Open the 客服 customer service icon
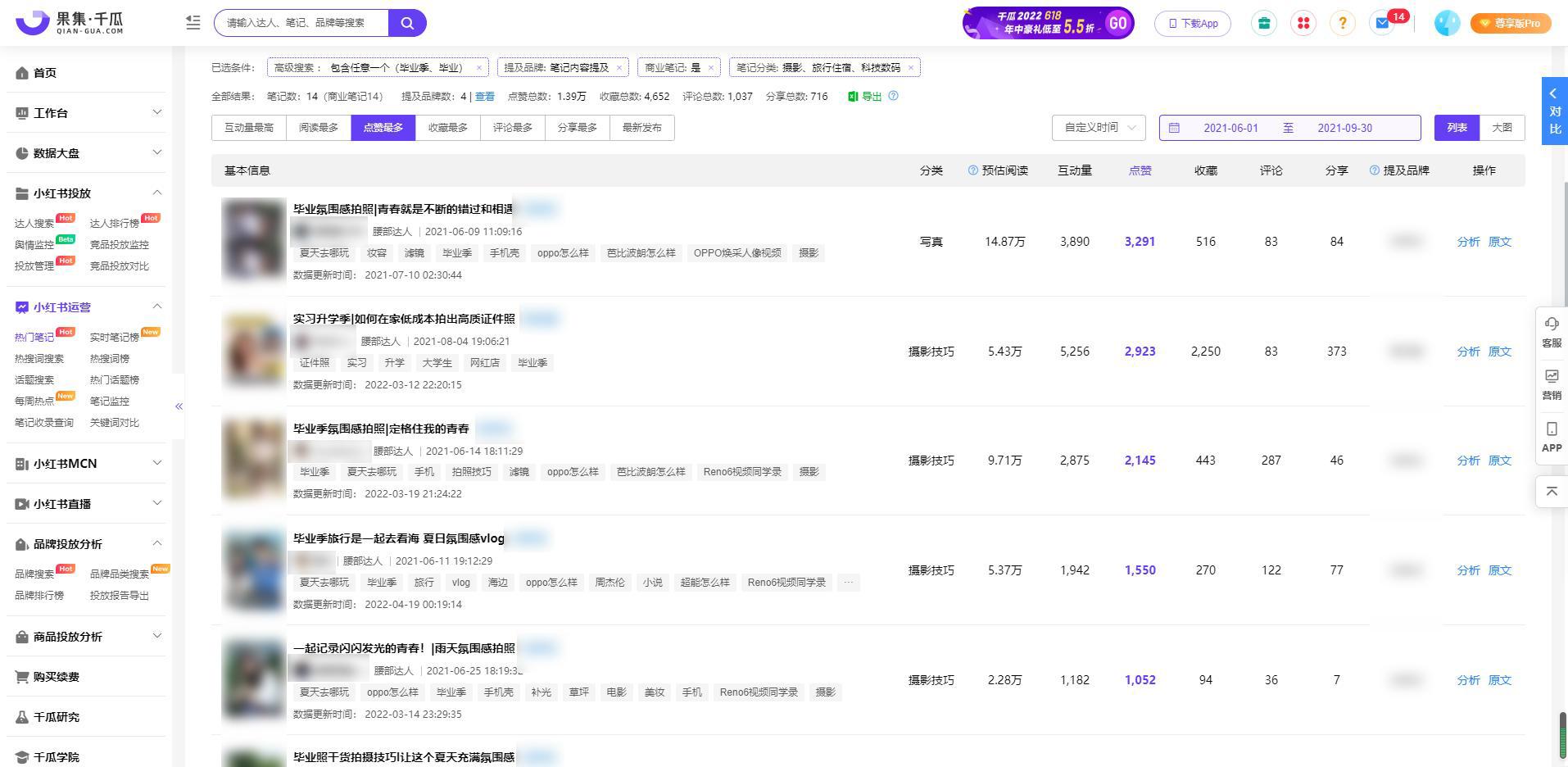This screenshot has width=1568, height=767. coord(1552,332)
